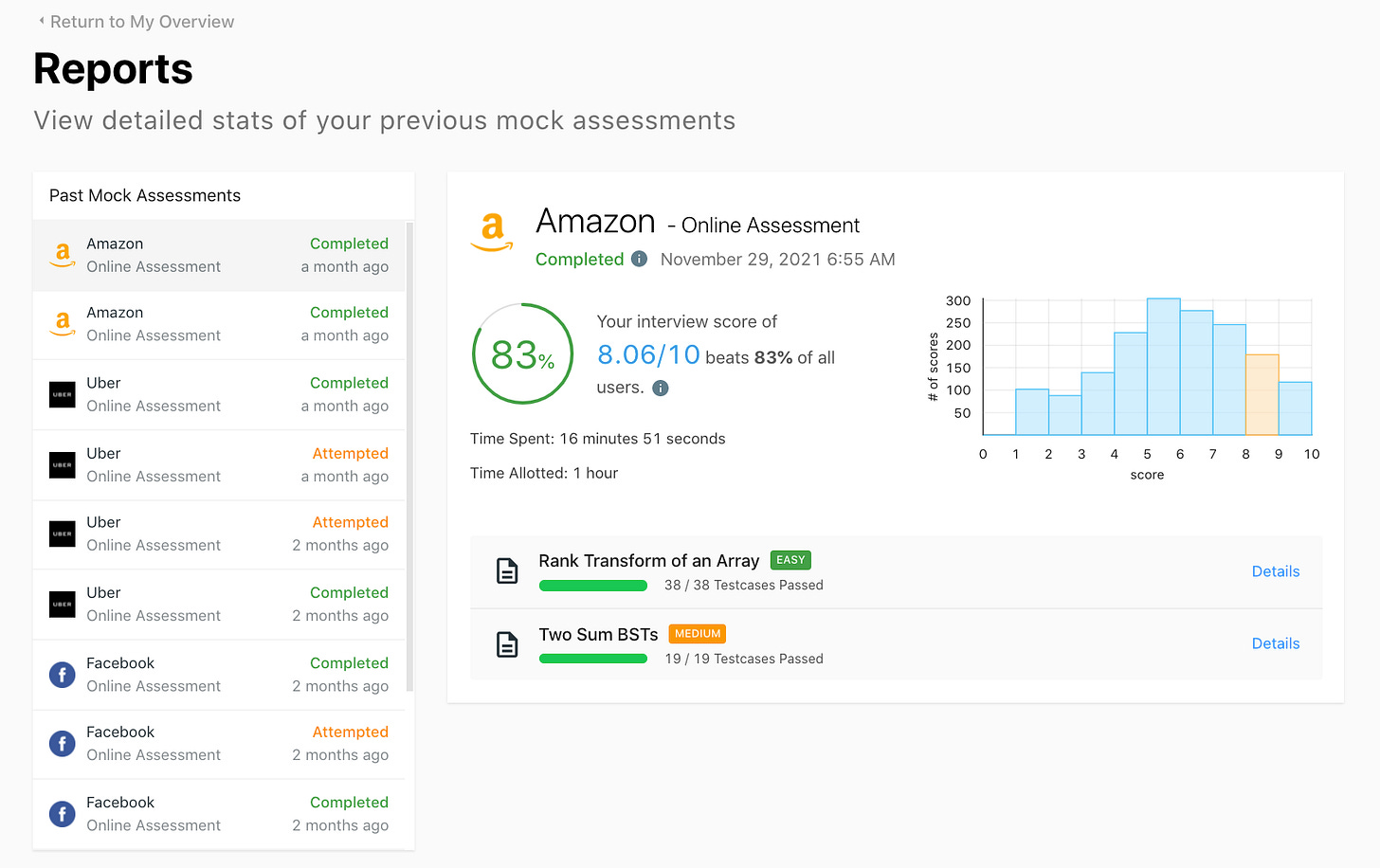The image size is (1380, 868).
Task: Click the Past Mock Assessments heading
Action: pos(145,195)
